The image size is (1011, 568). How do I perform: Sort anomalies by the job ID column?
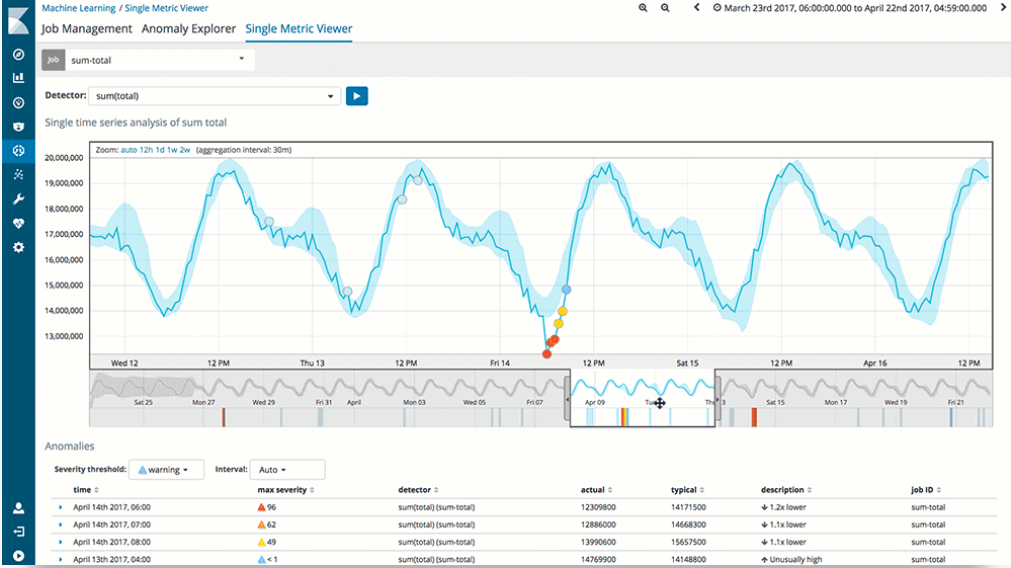pos(926,490)
